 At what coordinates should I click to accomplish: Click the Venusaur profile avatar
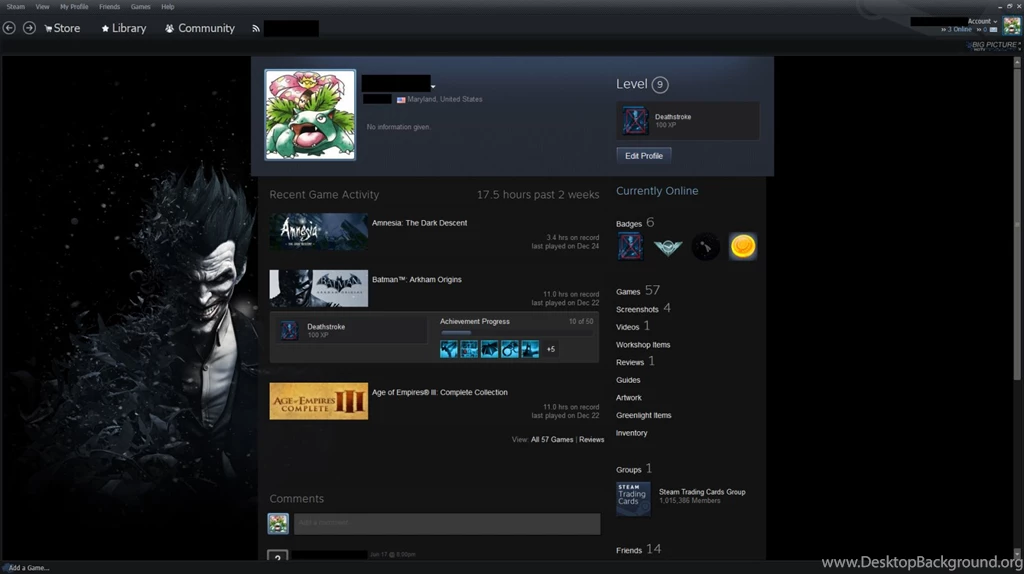point(310,115)
